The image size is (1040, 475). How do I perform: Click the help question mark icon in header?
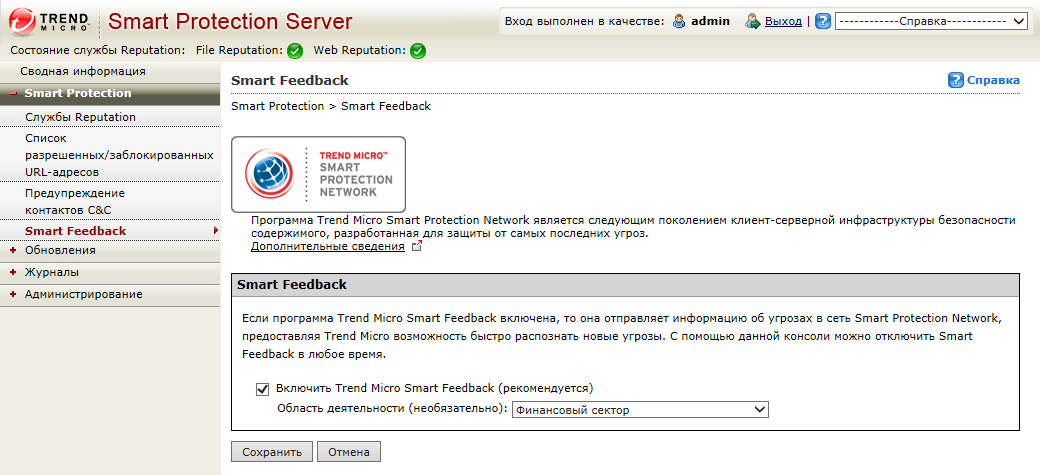(x=823, y=21)
